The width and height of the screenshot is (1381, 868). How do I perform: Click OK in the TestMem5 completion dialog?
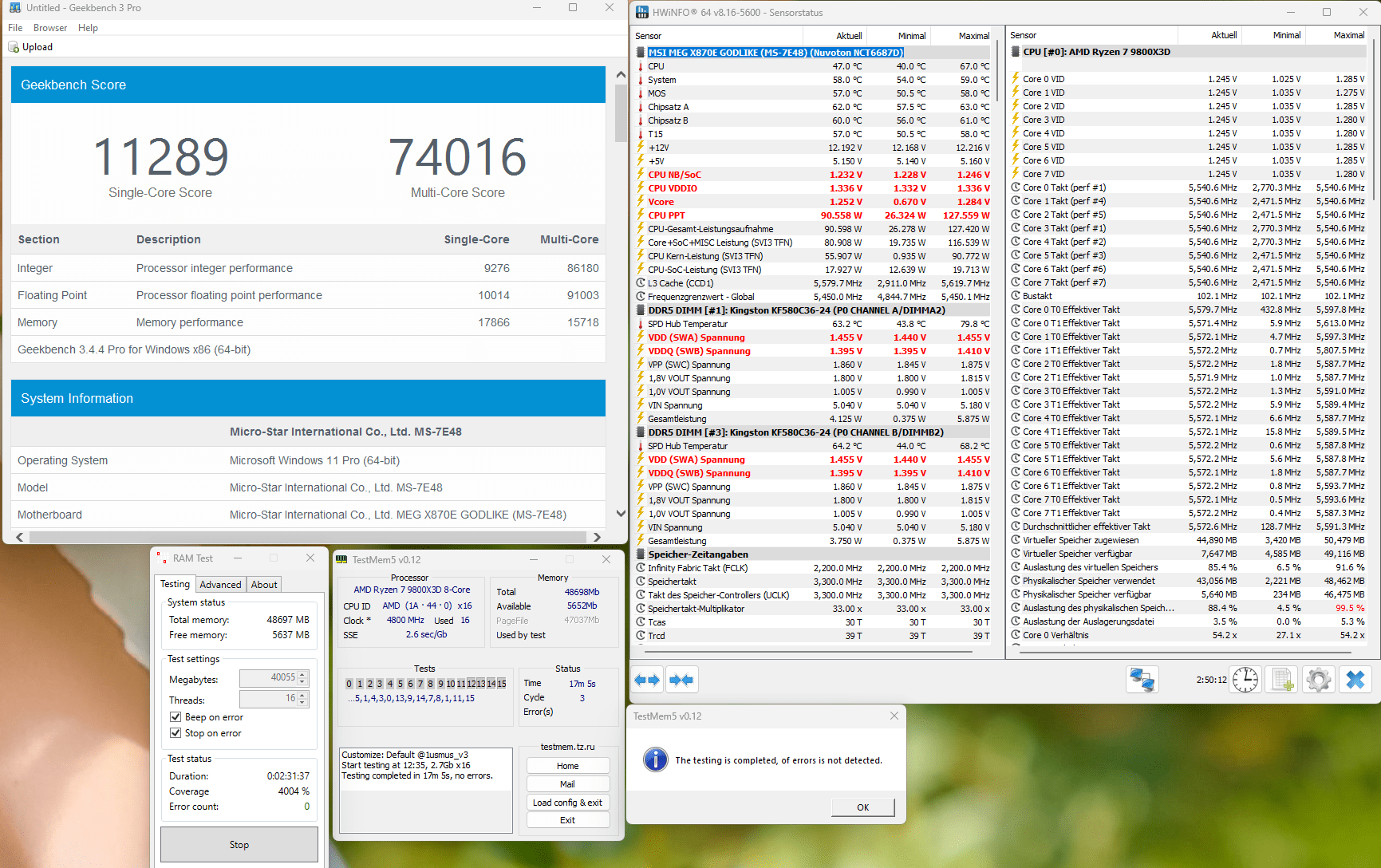click(862, 807)
